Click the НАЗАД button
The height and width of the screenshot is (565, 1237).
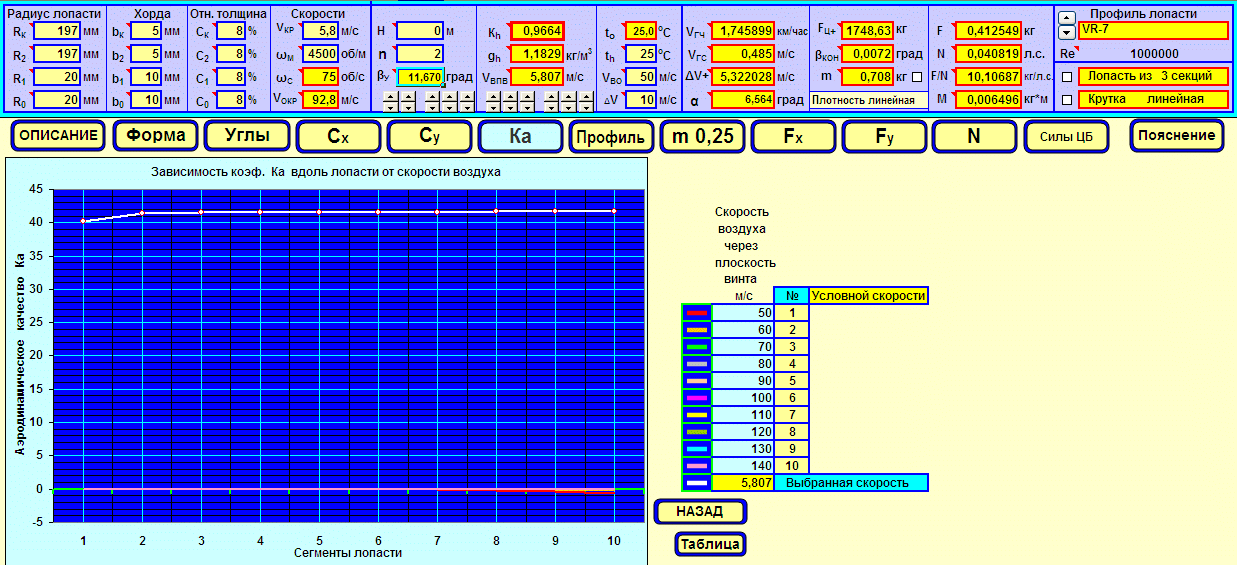coord(701,511)
